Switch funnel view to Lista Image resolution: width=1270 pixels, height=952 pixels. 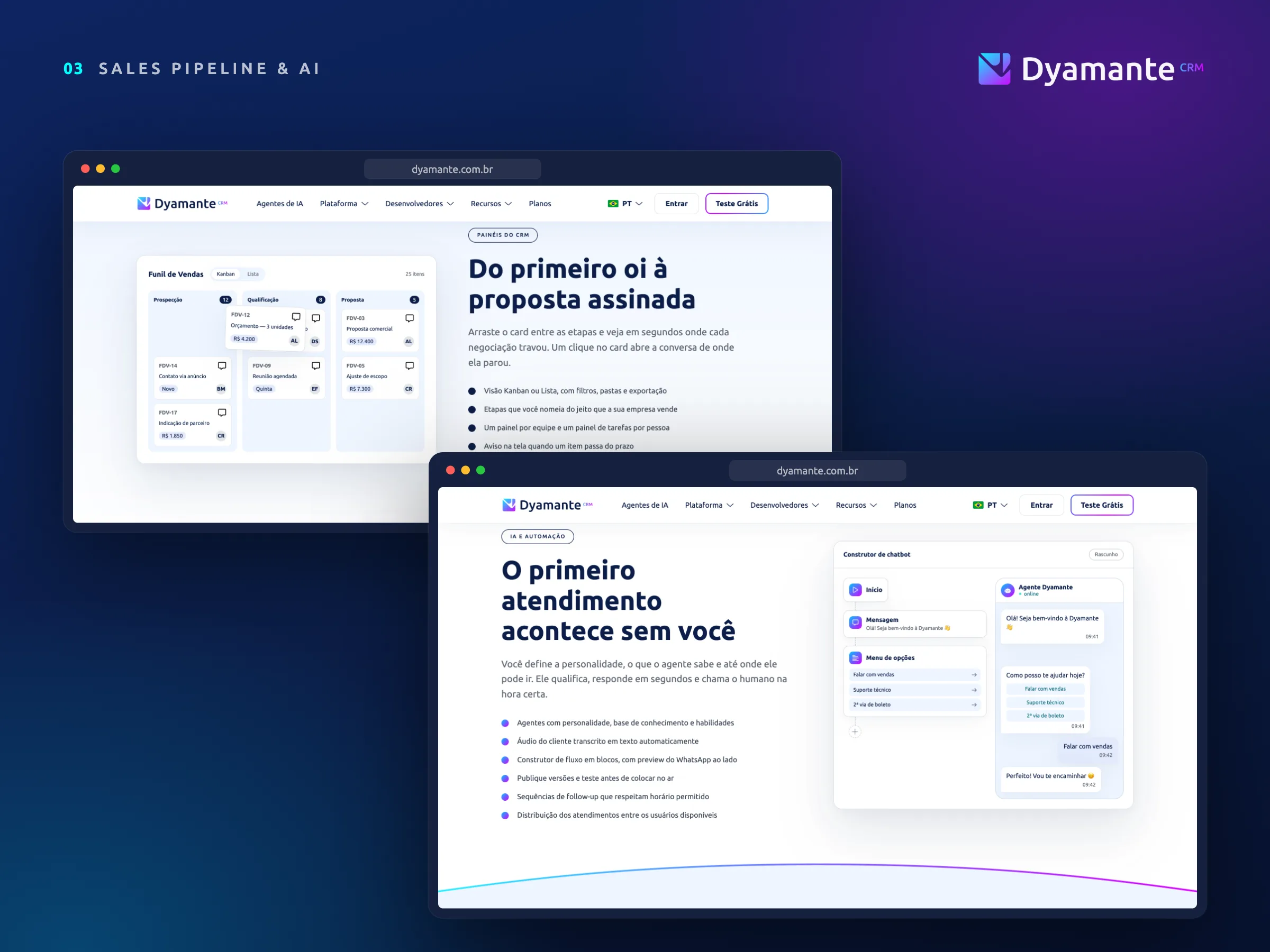click(x=253, y=274)
